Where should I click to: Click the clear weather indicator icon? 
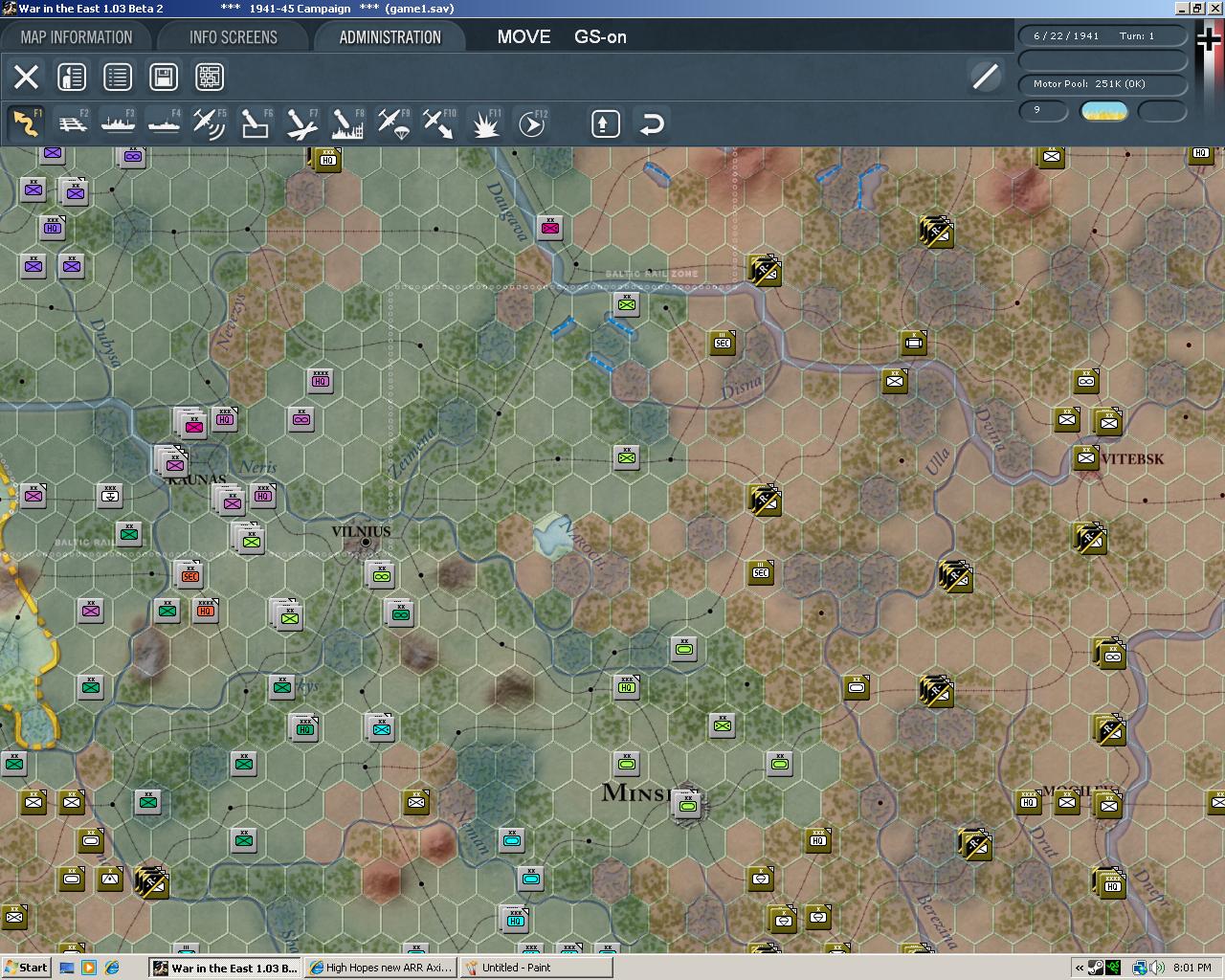point(1103,111)
